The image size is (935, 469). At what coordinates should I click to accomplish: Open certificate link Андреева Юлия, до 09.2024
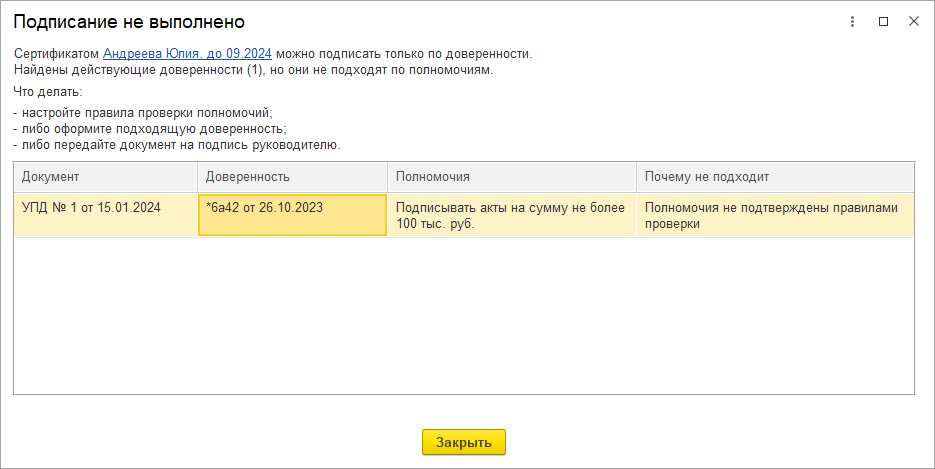[187, 53]
